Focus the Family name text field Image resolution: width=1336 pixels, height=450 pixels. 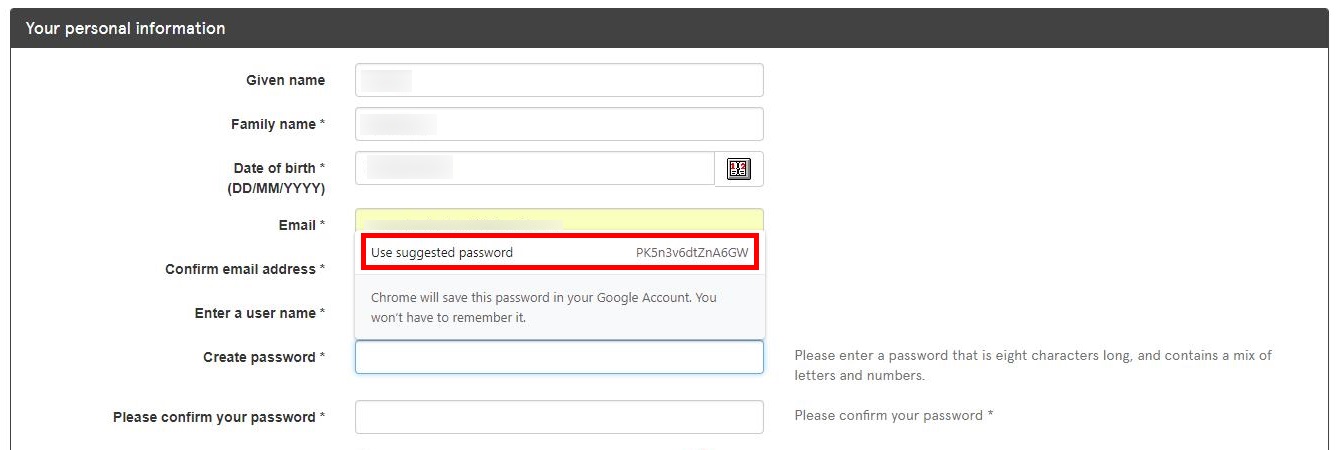click(x=559, y=124)
